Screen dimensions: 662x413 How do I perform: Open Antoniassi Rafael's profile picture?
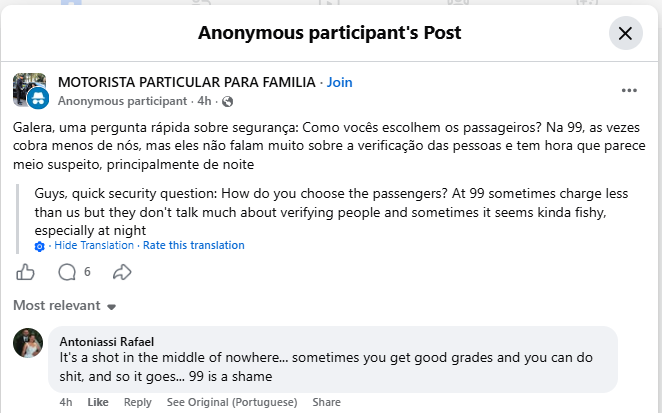pos(28,343)
